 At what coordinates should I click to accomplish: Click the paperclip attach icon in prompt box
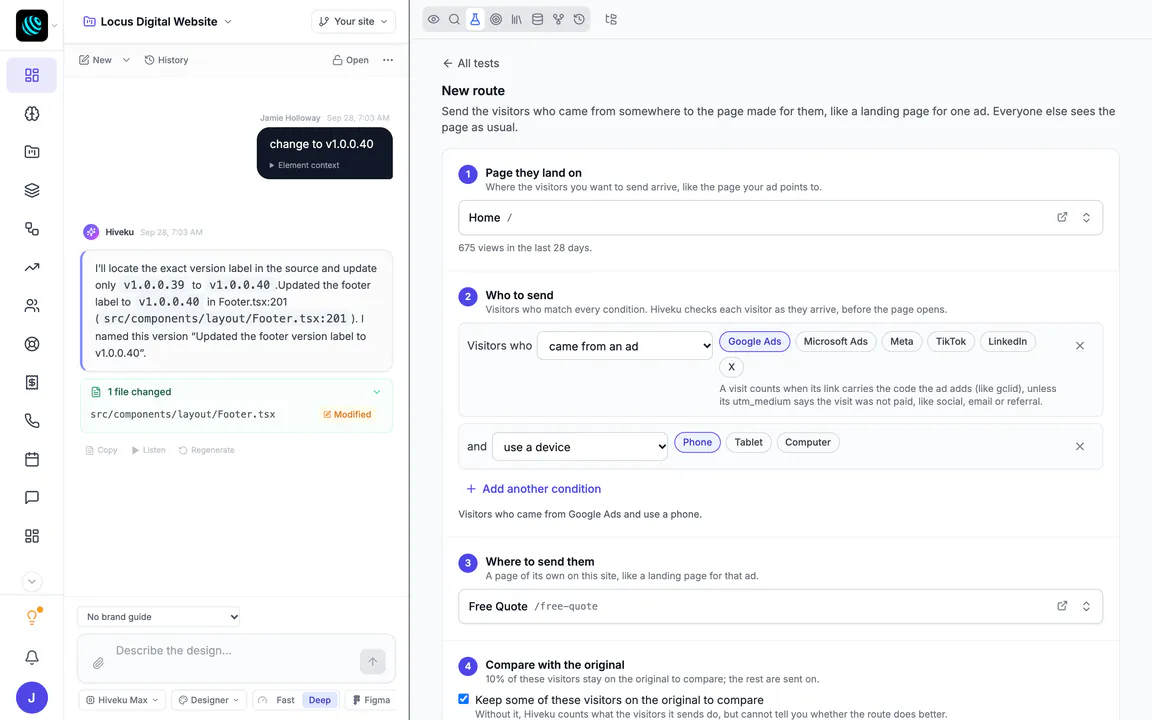coord(98,663)
